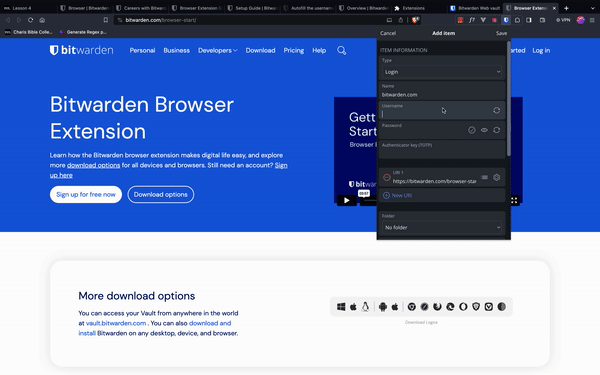The height and width of the screenshot is (375, 600).
Task: Switch to the Bitwarden Web vault tab
Action: [x=475, y=8]
